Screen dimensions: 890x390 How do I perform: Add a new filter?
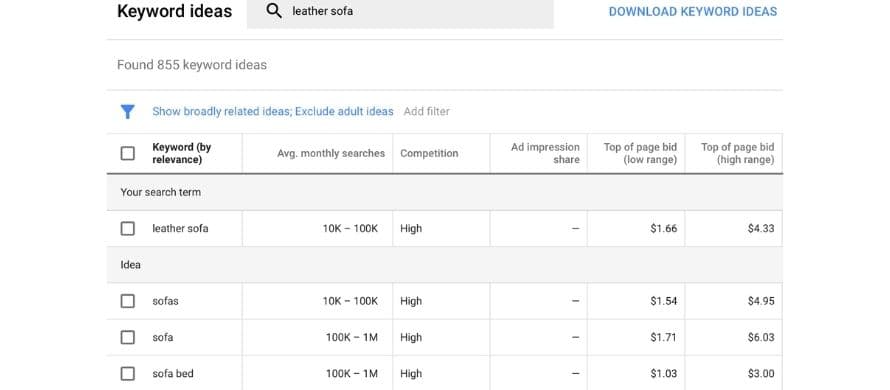[x=426, y=112]
